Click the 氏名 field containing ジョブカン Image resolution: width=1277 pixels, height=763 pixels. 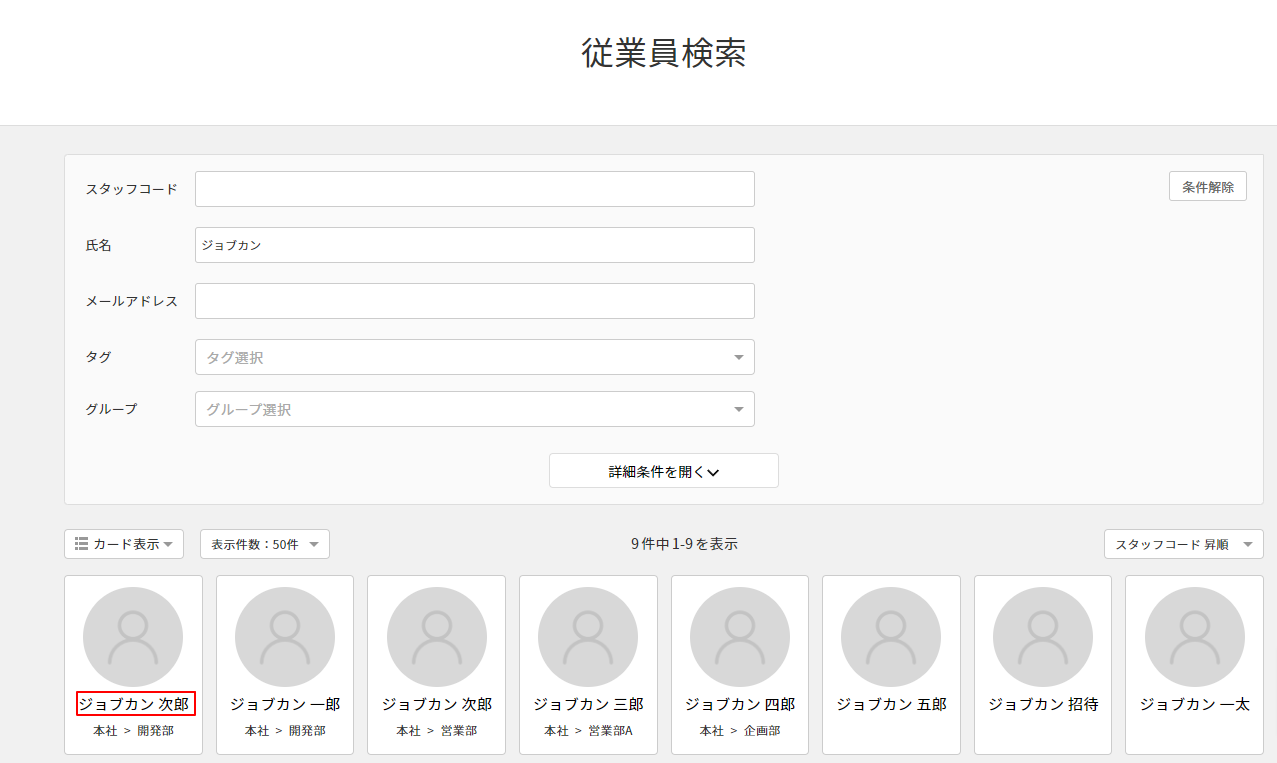(x=474, y=245)
